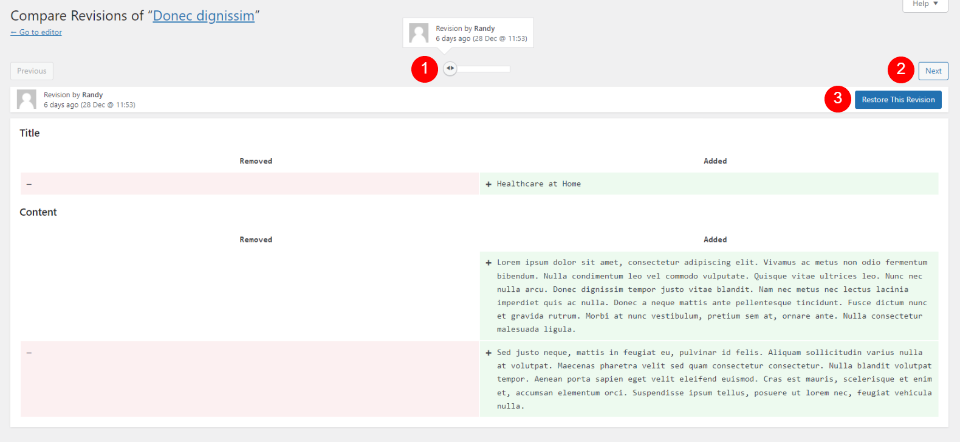Click the revision slider track
Viewport: 960px width, 442px height.
[480, 69]
